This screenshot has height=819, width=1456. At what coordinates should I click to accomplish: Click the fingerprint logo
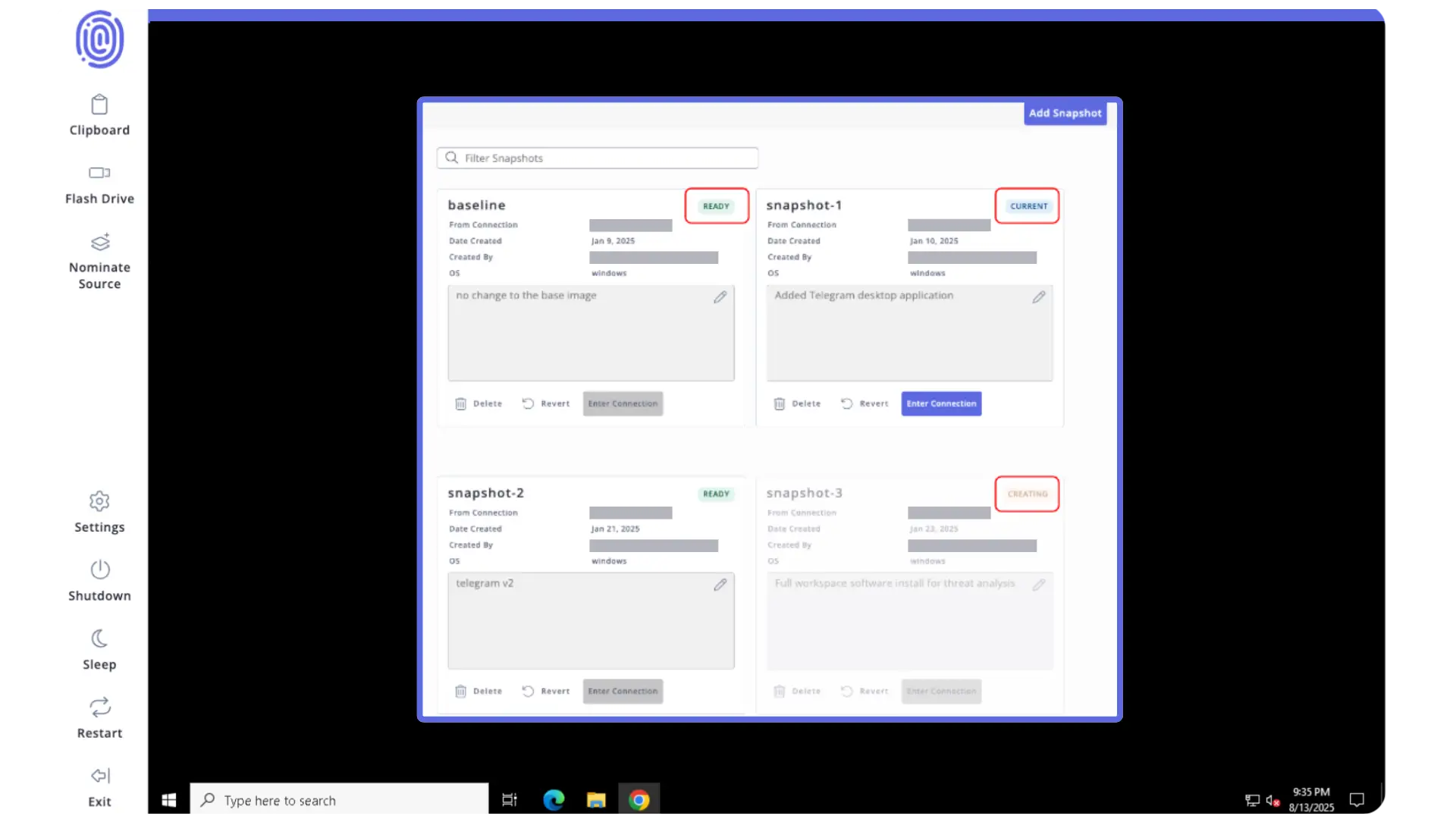click(x=99, y=39)
